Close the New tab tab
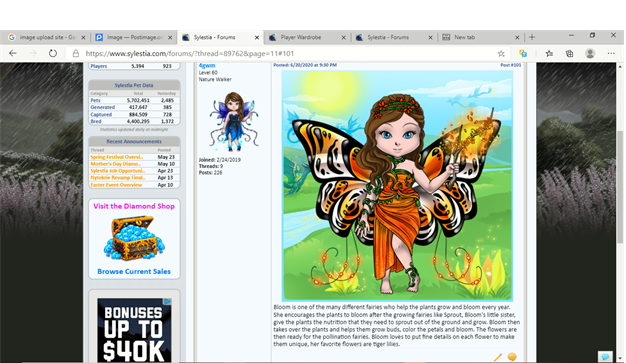 tap(517, 38)
